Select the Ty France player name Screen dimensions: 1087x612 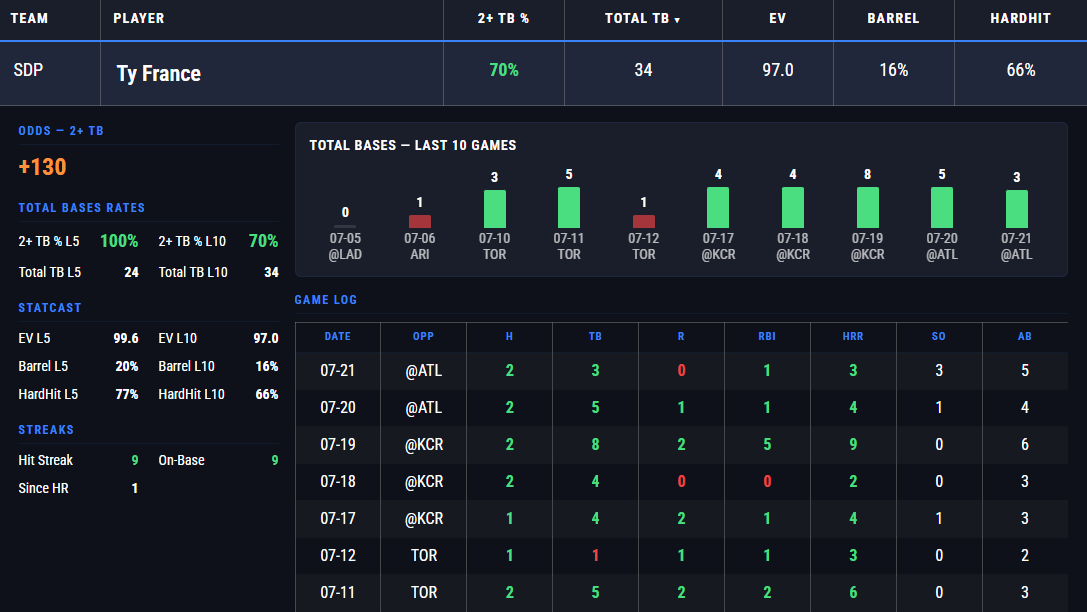(159, 73)
